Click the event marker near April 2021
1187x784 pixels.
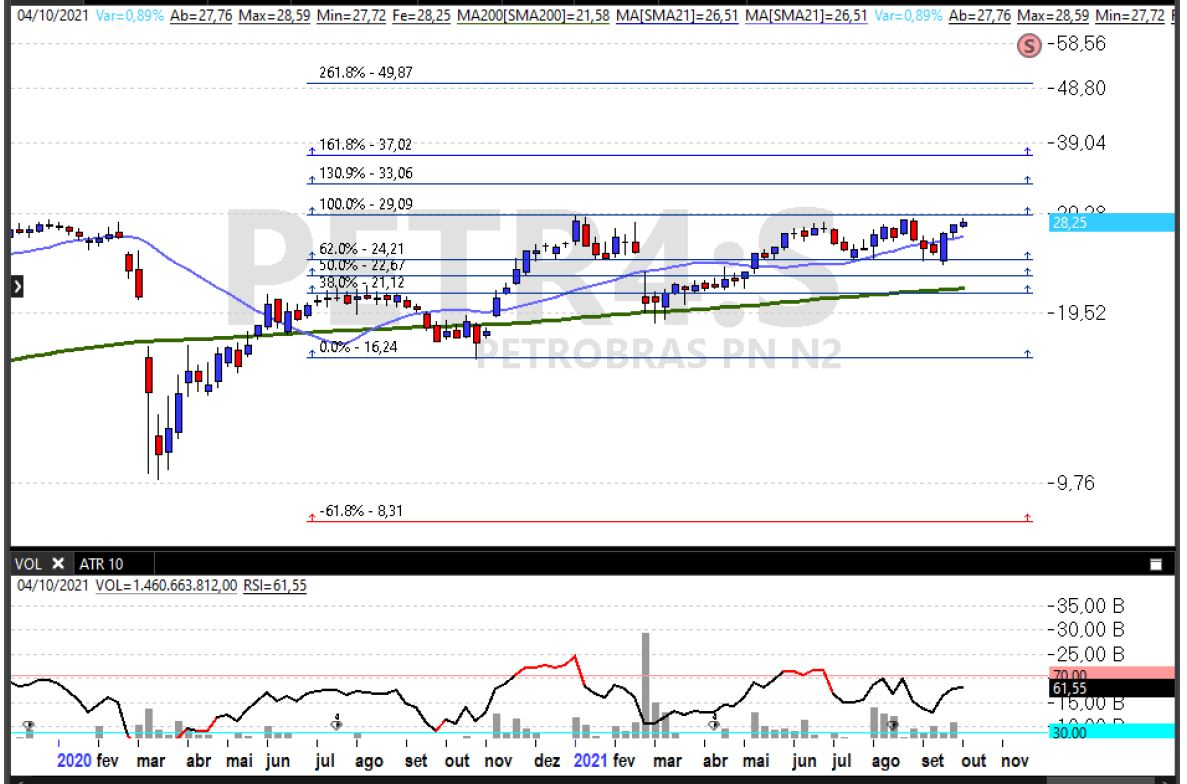tap(714, 723)
